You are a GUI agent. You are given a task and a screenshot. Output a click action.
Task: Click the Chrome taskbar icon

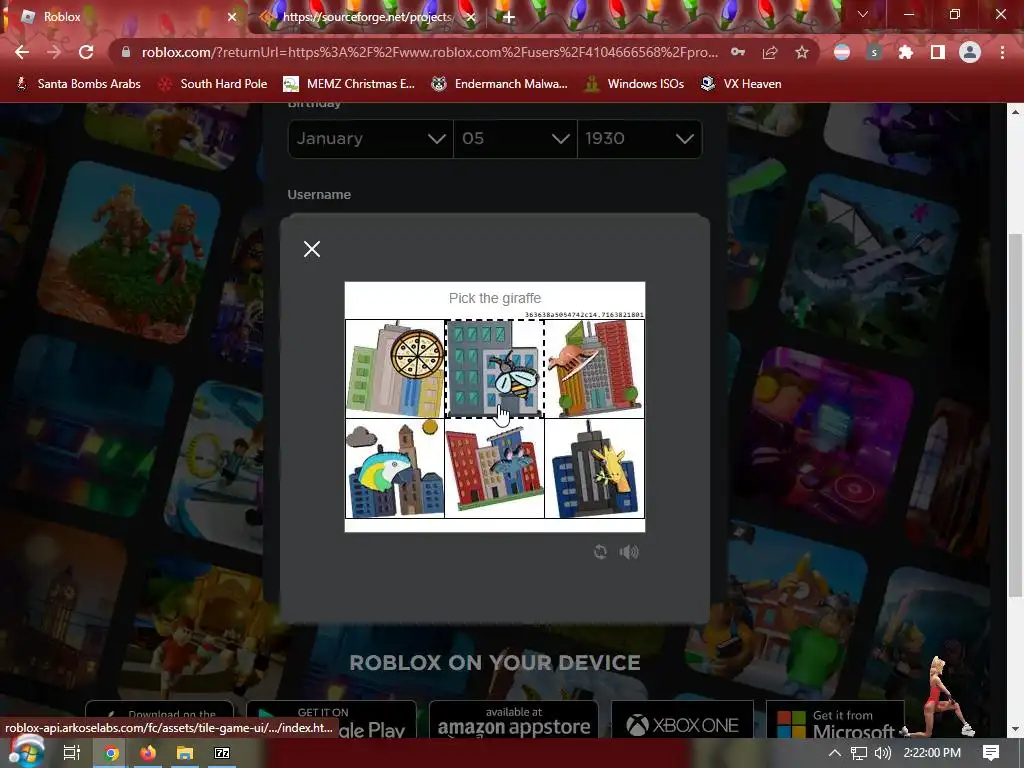[110, 753]
